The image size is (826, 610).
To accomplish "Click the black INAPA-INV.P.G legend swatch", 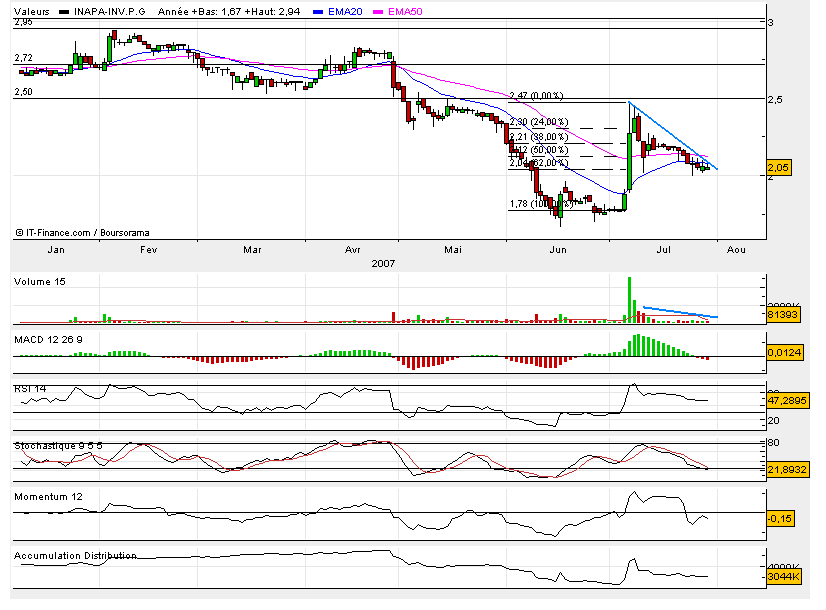I will pyautogui.click(x=65, y=11).
